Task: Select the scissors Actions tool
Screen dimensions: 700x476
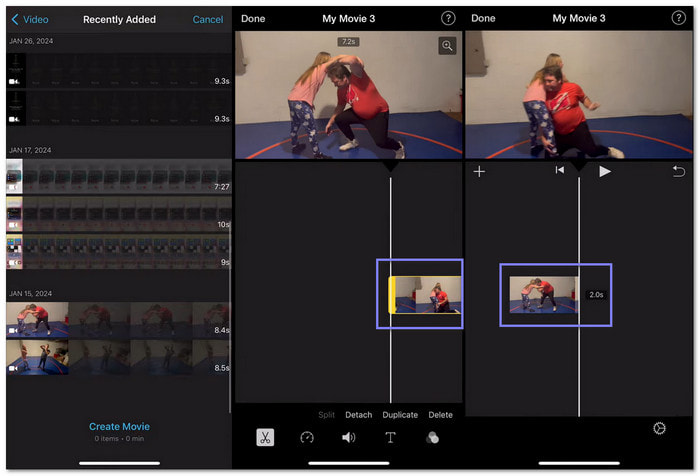Action: [265, 438]
